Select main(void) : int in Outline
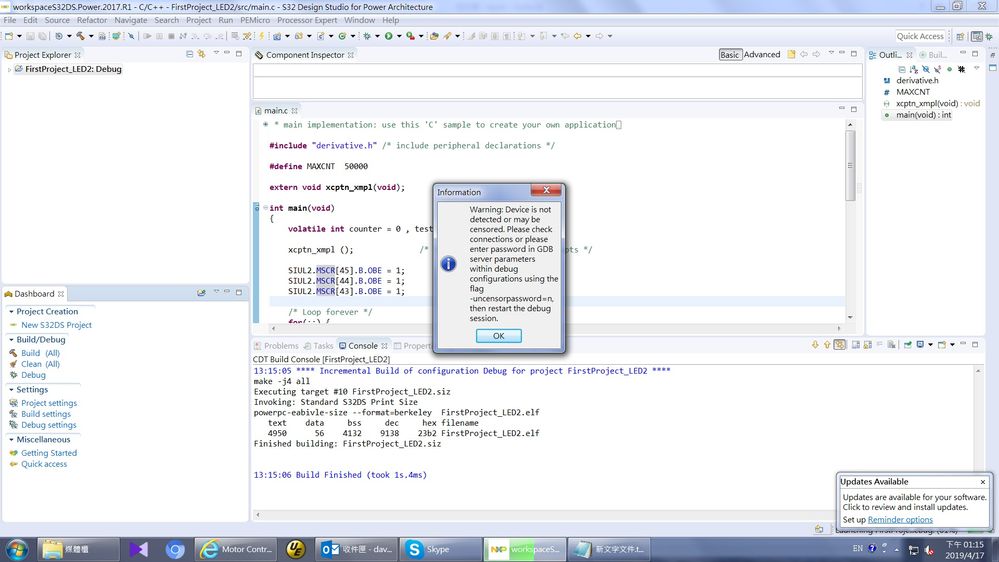999x562 pixels. coord(923,115)
